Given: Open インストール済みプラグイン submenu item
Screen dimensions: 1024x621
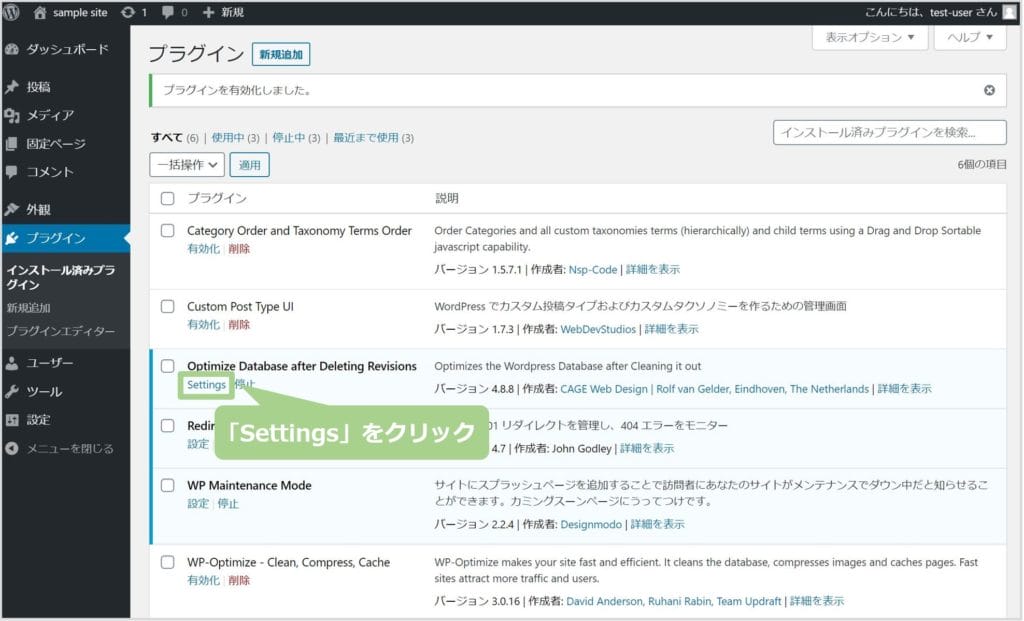Looking at the screenshot, I should (x=61, y=277).
